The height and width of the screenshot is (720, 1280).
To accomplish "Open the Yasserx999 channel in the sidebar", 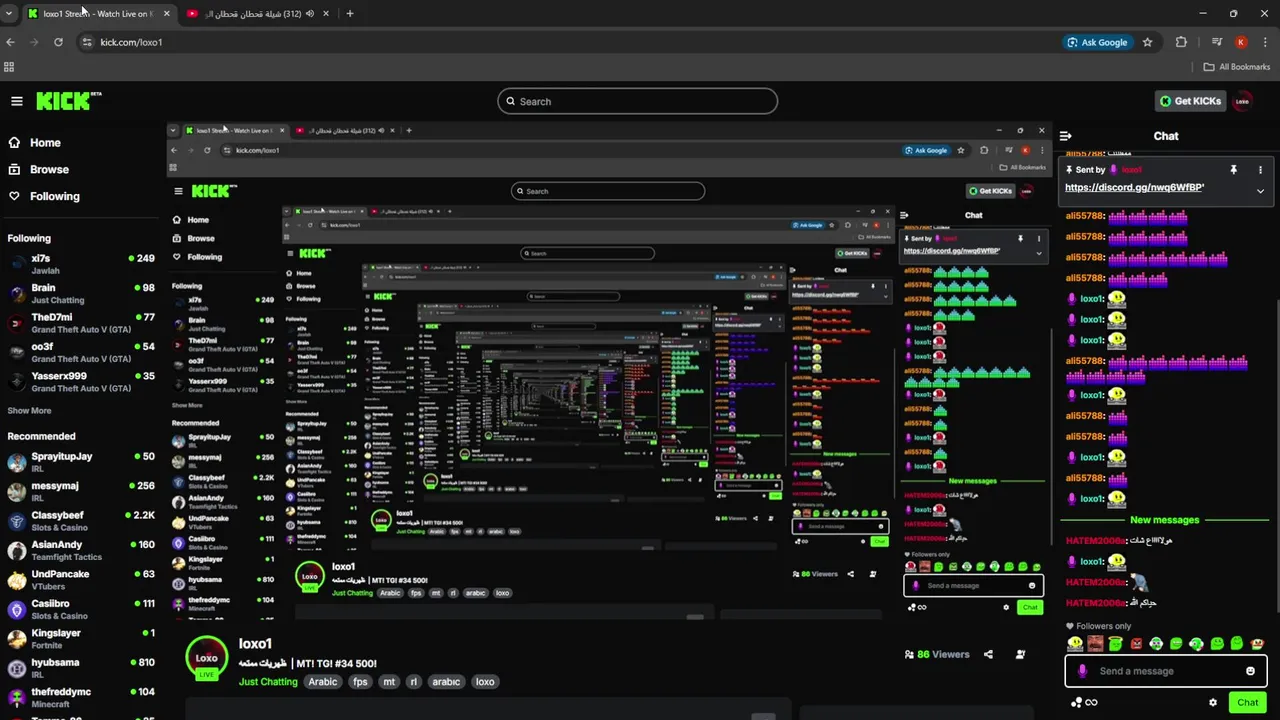I will [x=80, y=382].
